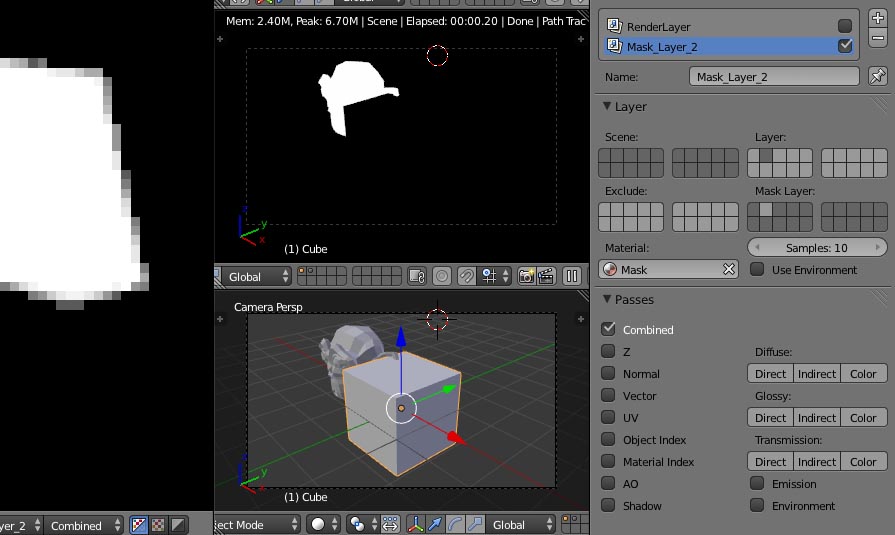This screenshot has width=895, height=535.
Task: Click the Mask_Layer_2 row icon
Action: pos(614,46)
